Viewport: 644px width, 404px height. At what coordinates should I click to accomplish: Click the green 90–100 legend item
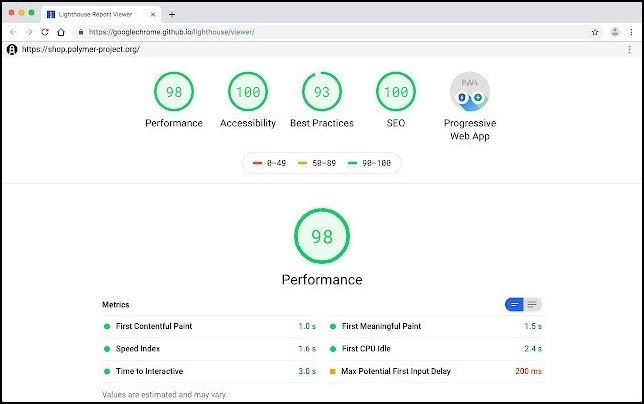pos(369,163)
